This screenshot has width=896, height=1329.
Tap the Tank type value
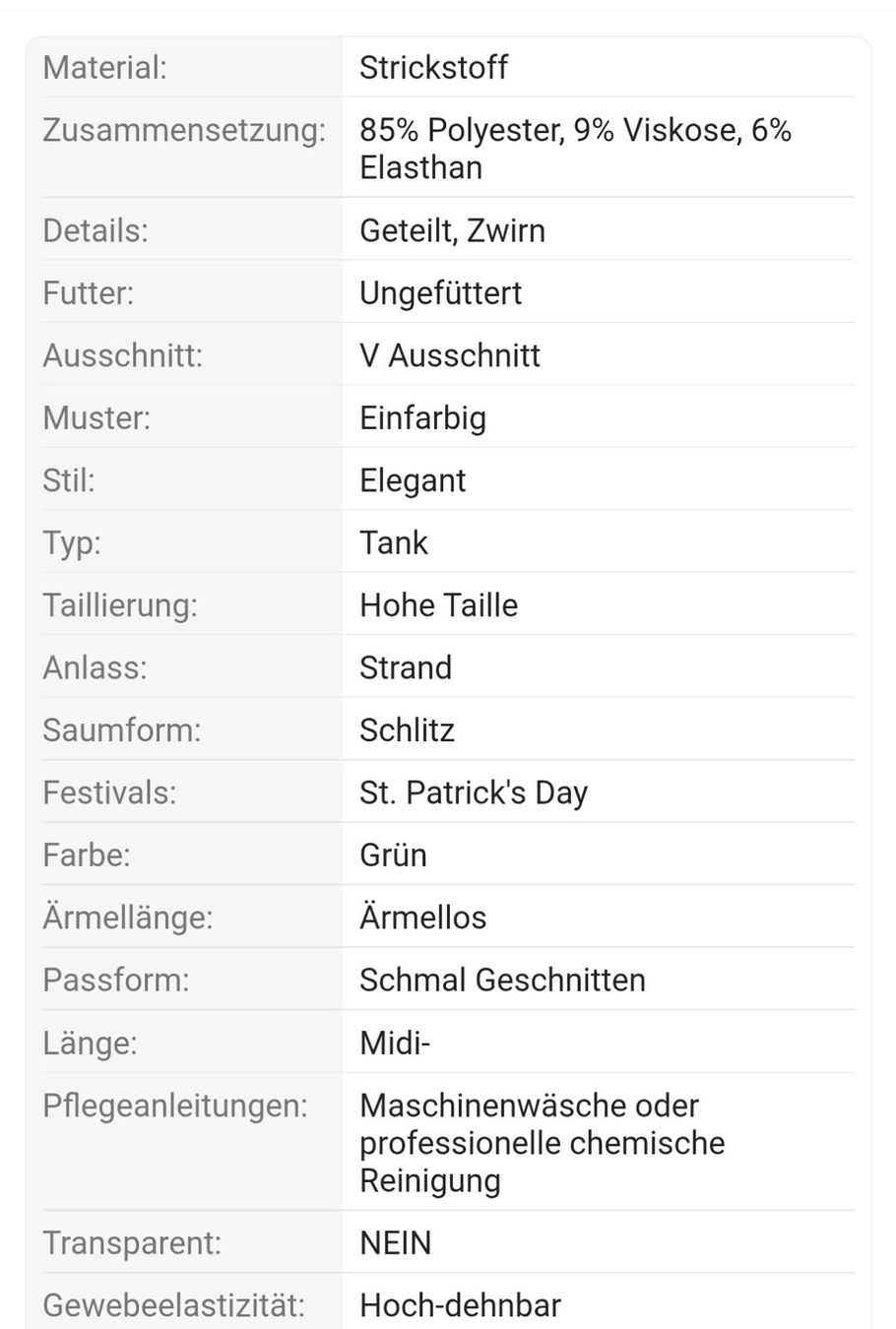pos(394,542)
